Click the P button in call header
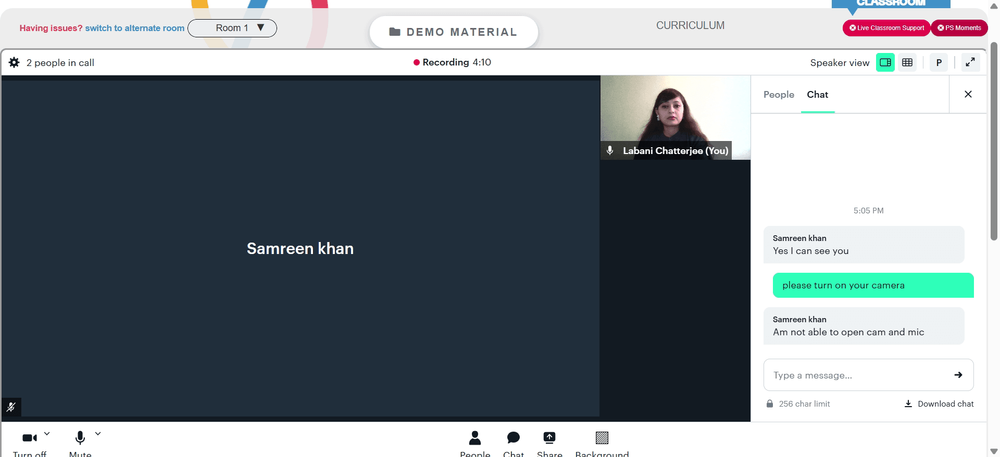The image size is (1000, 457). point(939,62)
